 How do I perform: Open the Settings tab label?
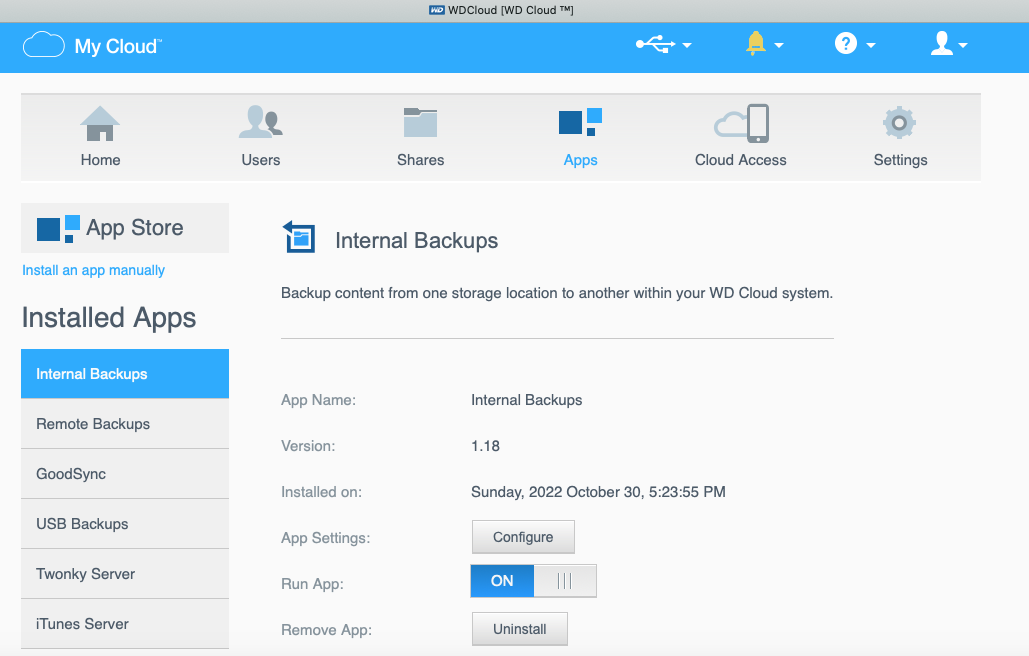click(900, 161)
